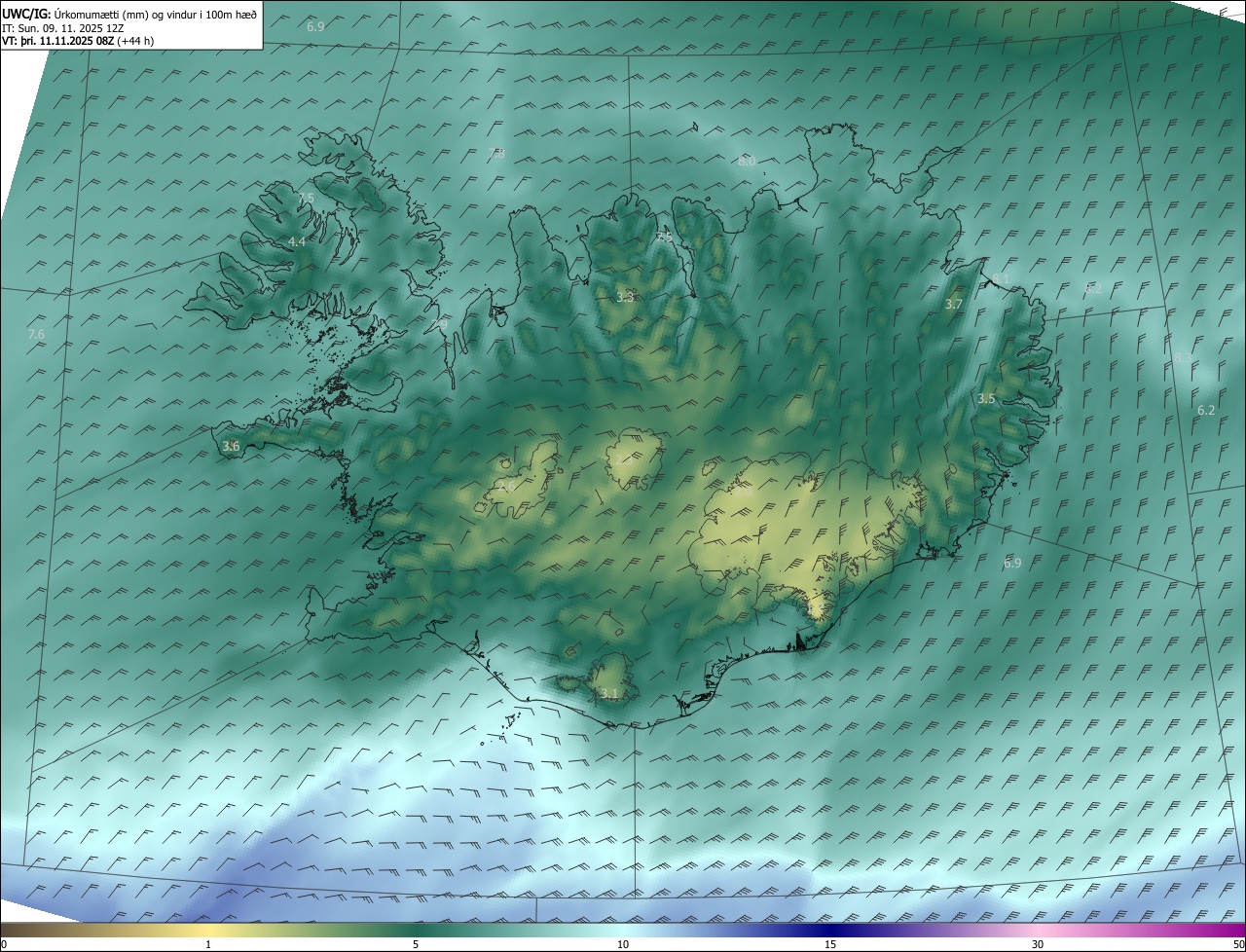Viewport: 1246px width, 952px height.
Task: Click the title line starting with "UWC/IG: Úrkomumætti (mm)"
Action: click(x=129, y=14)
